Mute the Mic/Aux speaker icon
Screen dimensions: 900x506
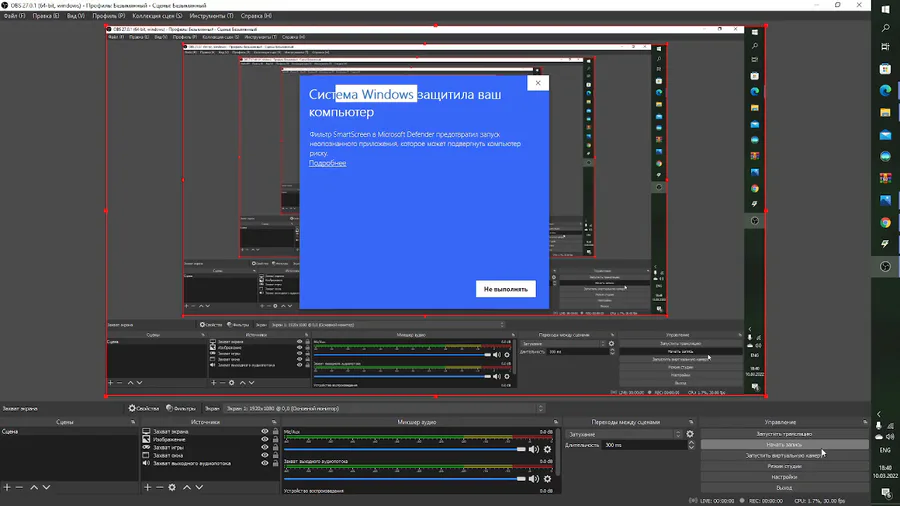534,449
